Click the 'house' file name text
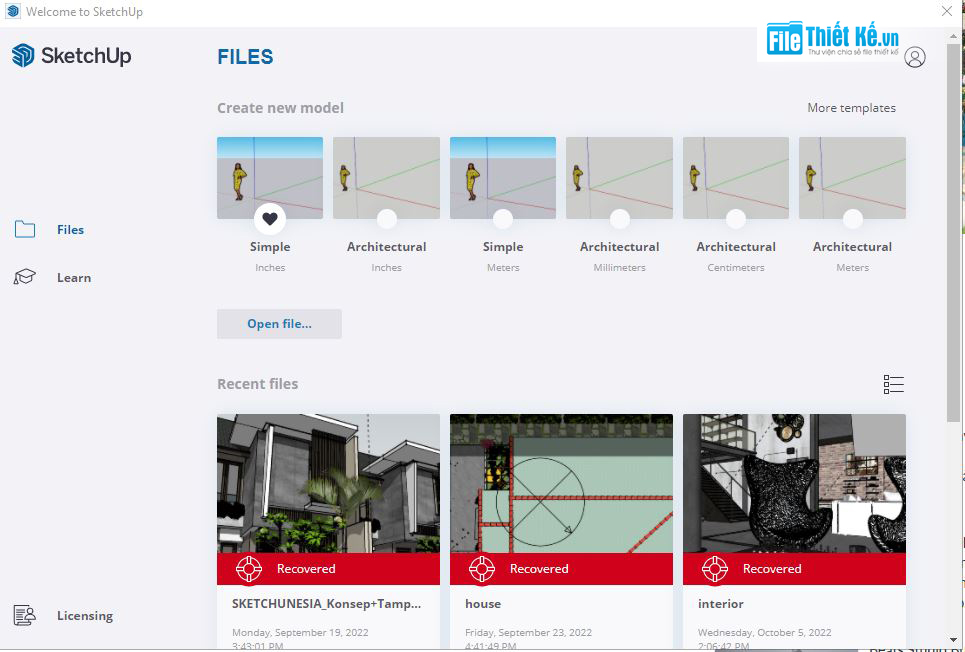965x652 pixels. click(483, 604)
